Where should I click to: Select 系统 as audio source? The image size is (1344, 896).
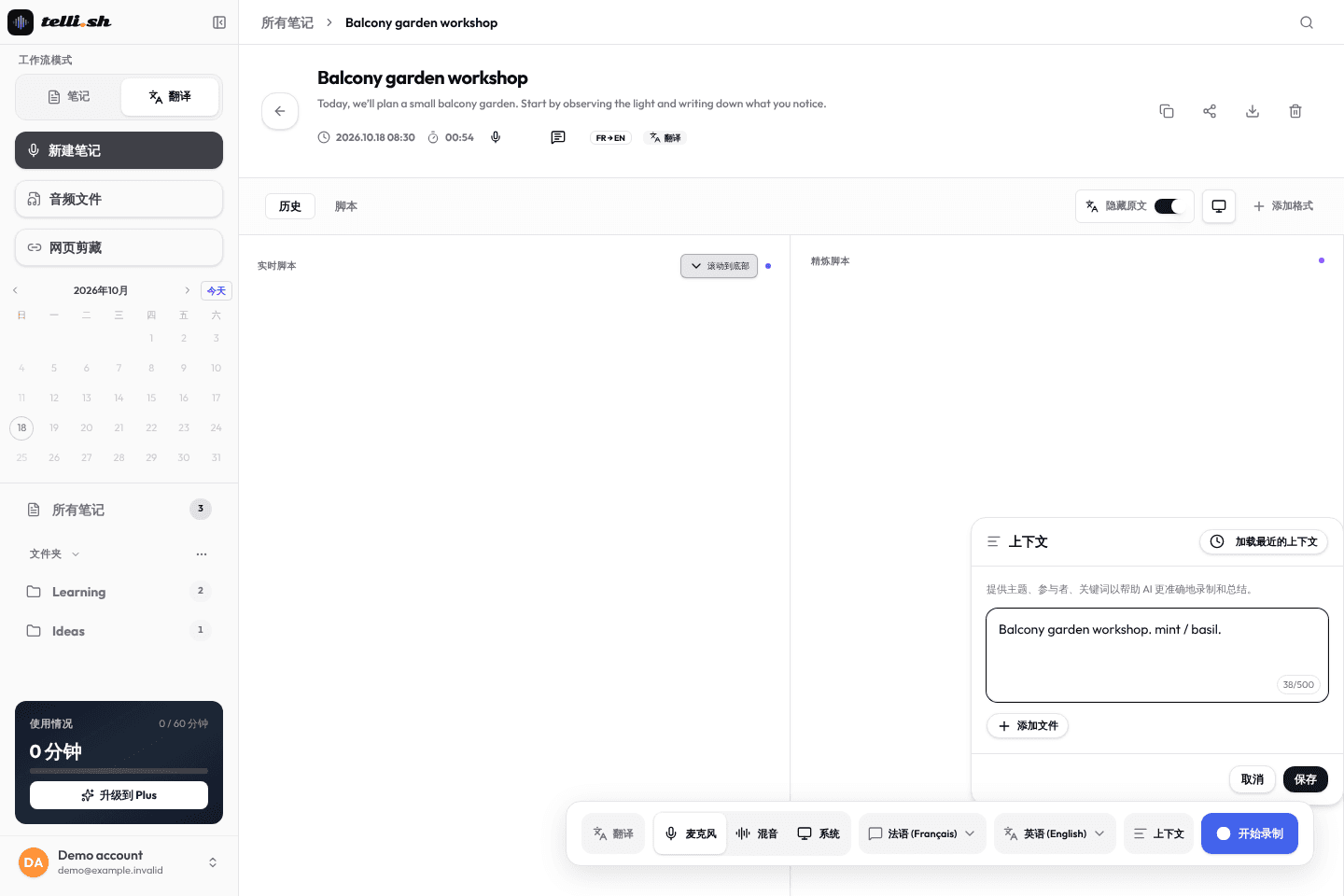coord(819,833)
